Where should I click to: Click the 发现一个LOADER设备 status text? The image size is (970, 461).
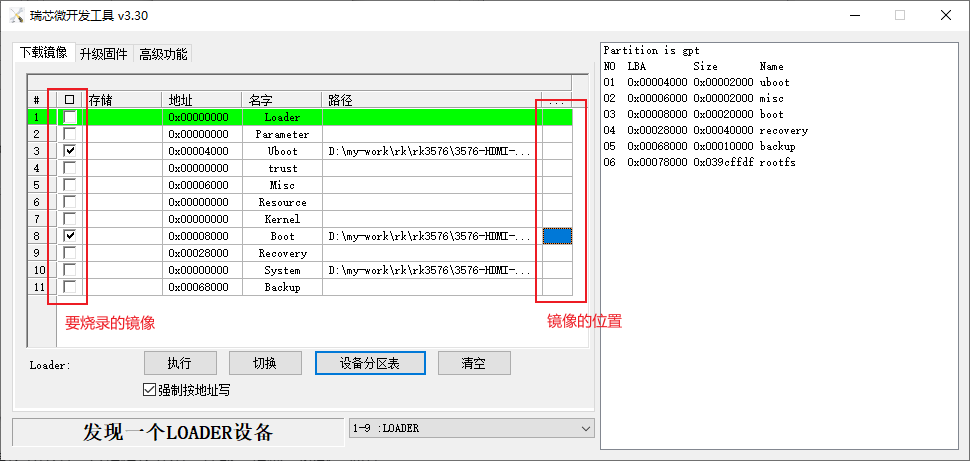(x=178, y=432)
